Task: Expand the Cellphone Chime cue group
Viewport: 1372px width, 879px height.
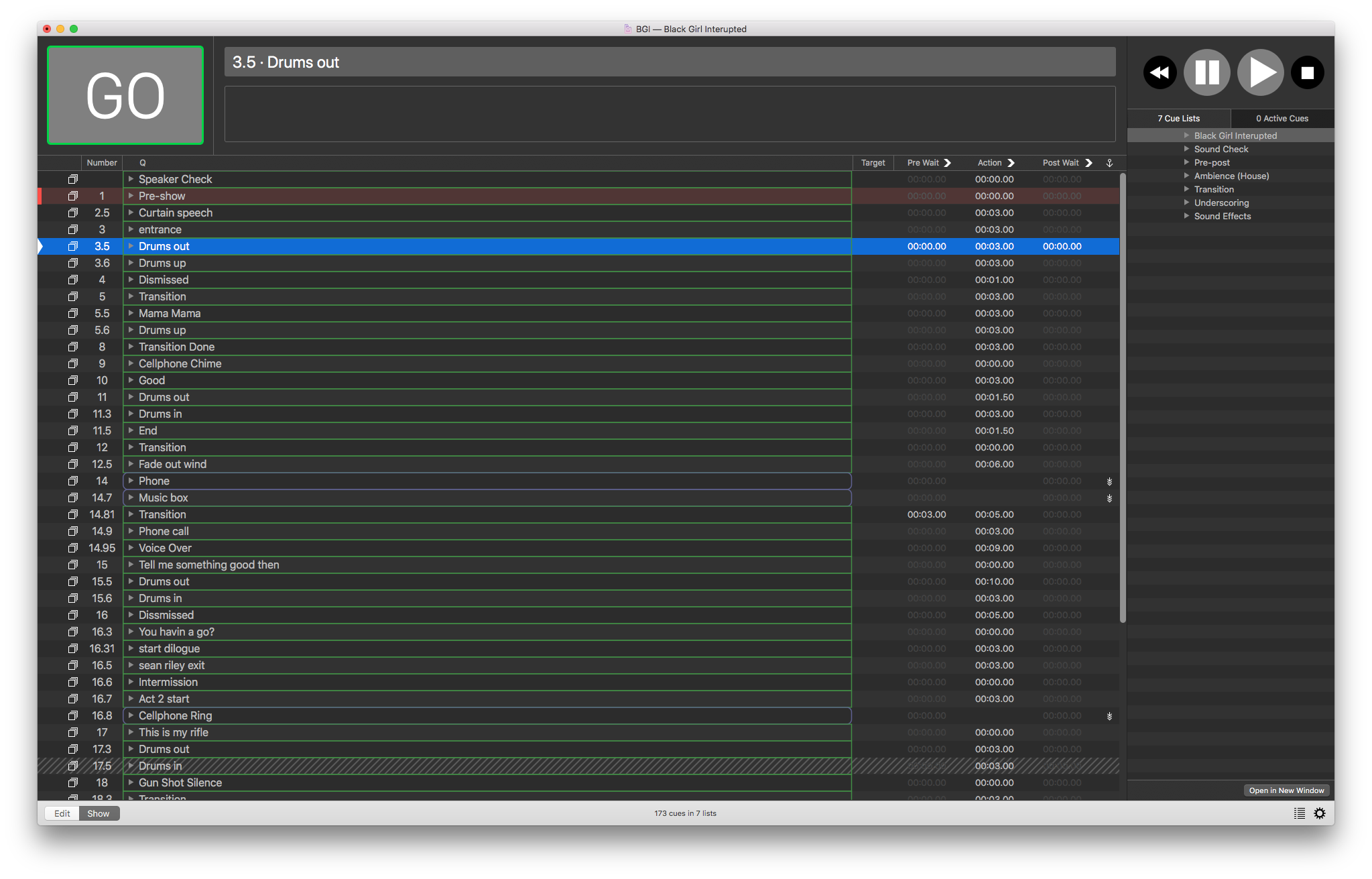Action: (x=131, y=363)
